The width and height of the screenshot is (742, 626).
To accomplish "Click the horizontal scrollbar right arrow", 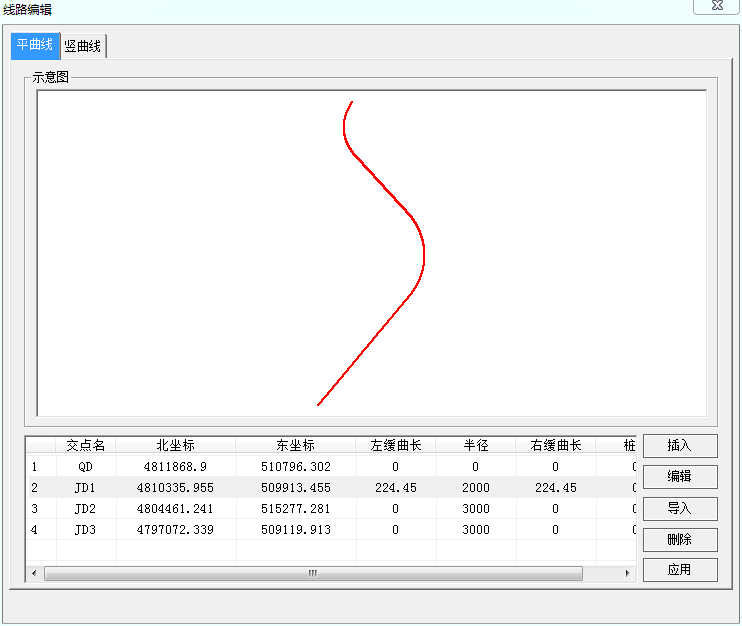I will coord(627,574).
